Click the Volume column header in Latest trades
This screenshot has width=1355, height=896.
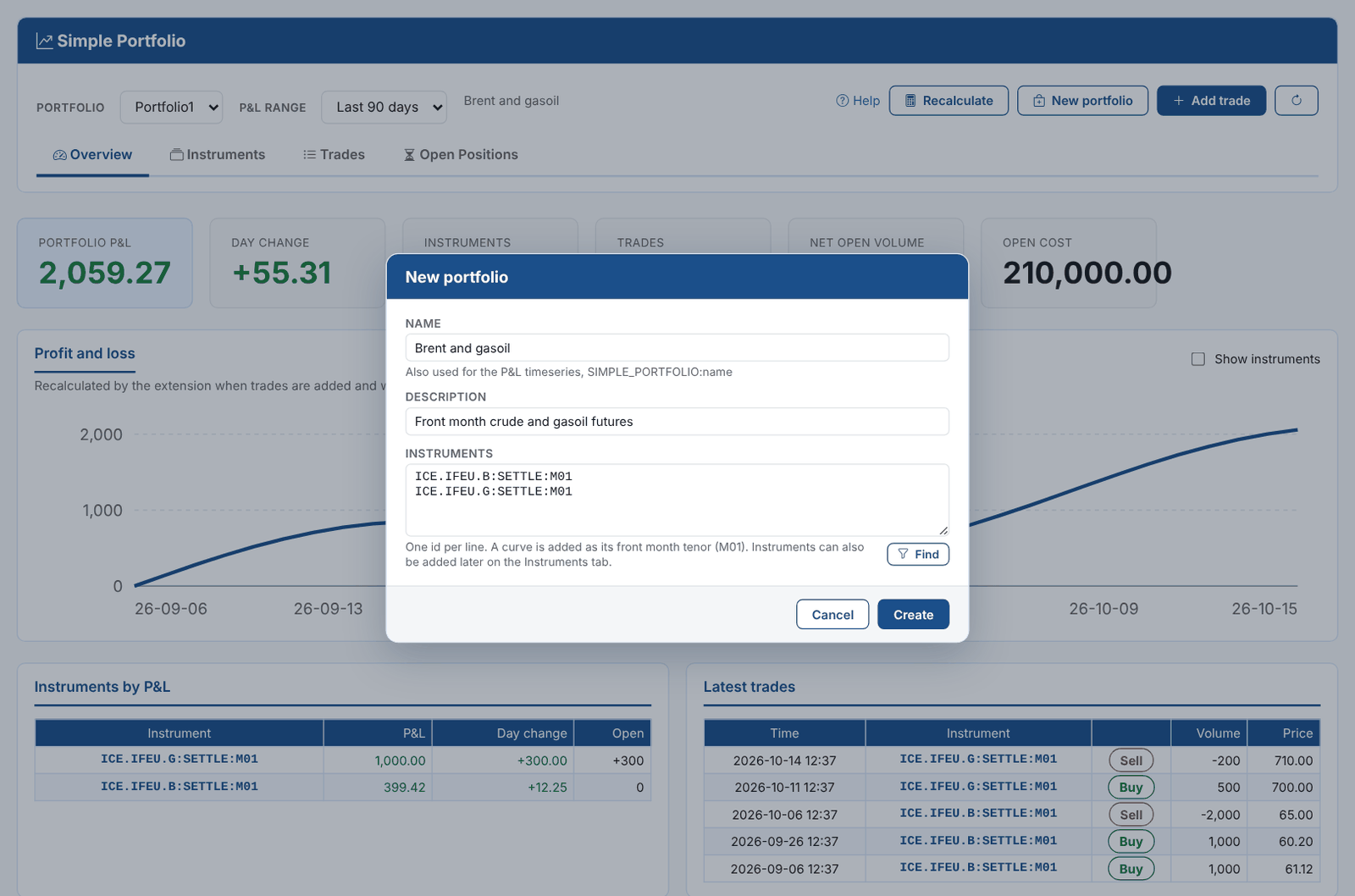(x=1210, y=733)
